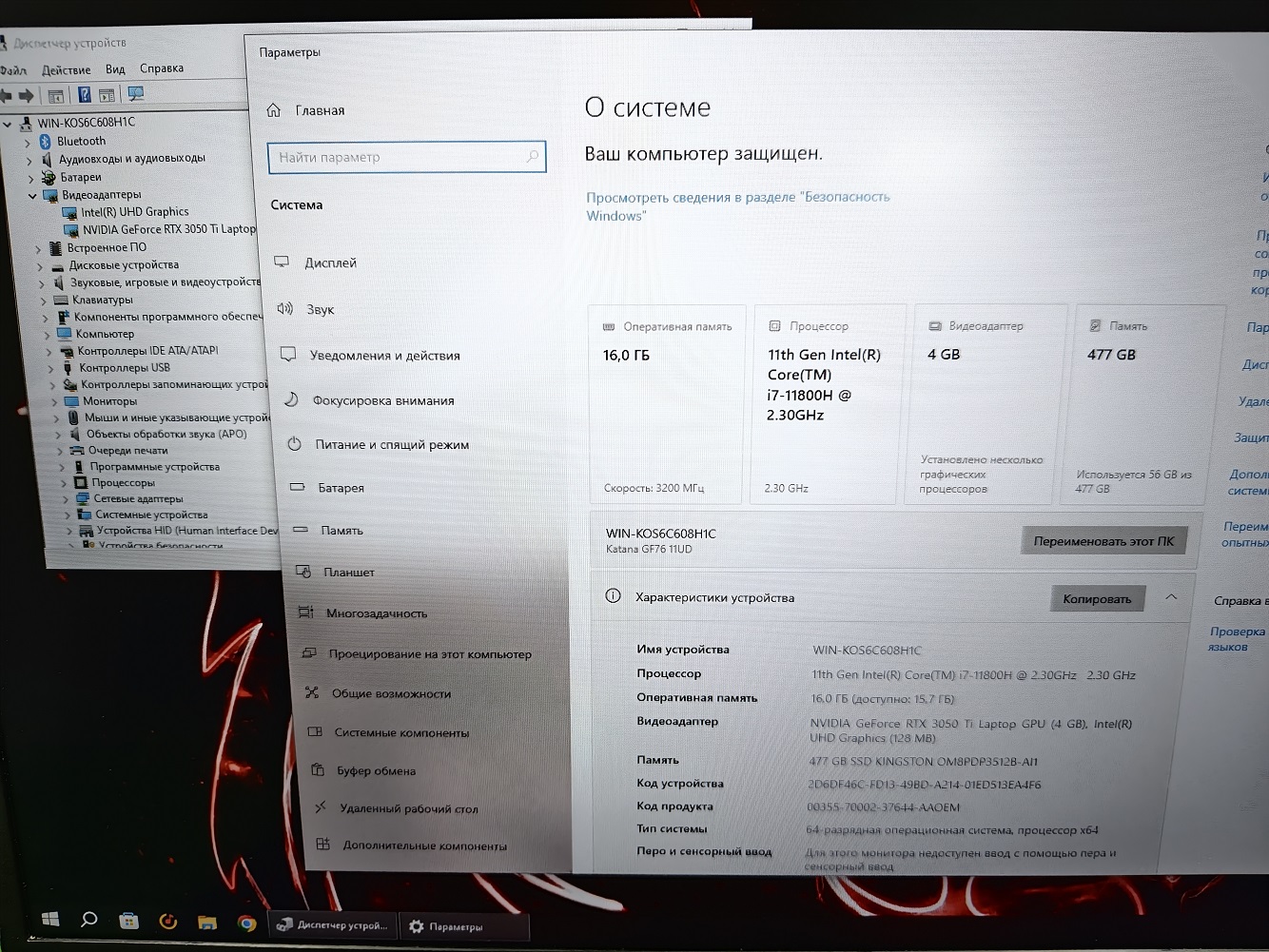This screenshot has width=1269, height=952.
Task: Select NVIDIA GeForce RTX 3050 Ti Laptop device
Action: [169, 229]
